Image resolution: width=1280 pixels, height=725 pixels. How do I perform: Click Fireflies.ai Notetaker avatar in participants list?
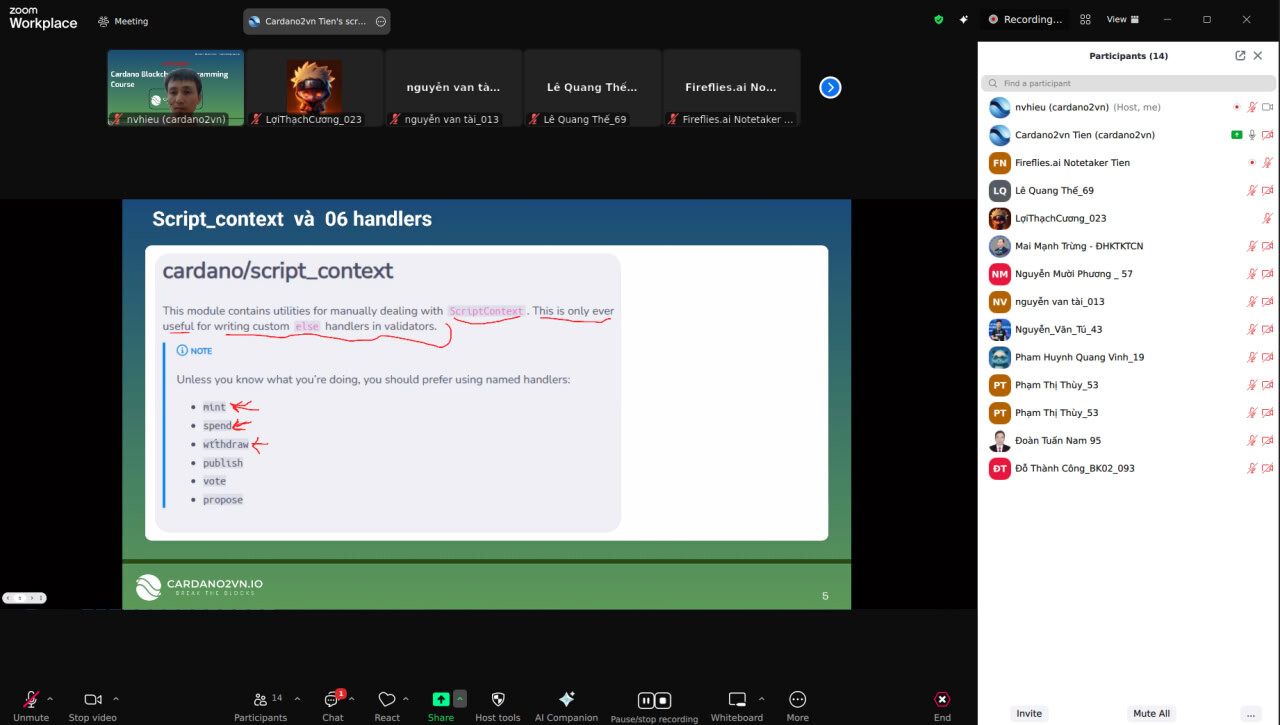point(999,163)
